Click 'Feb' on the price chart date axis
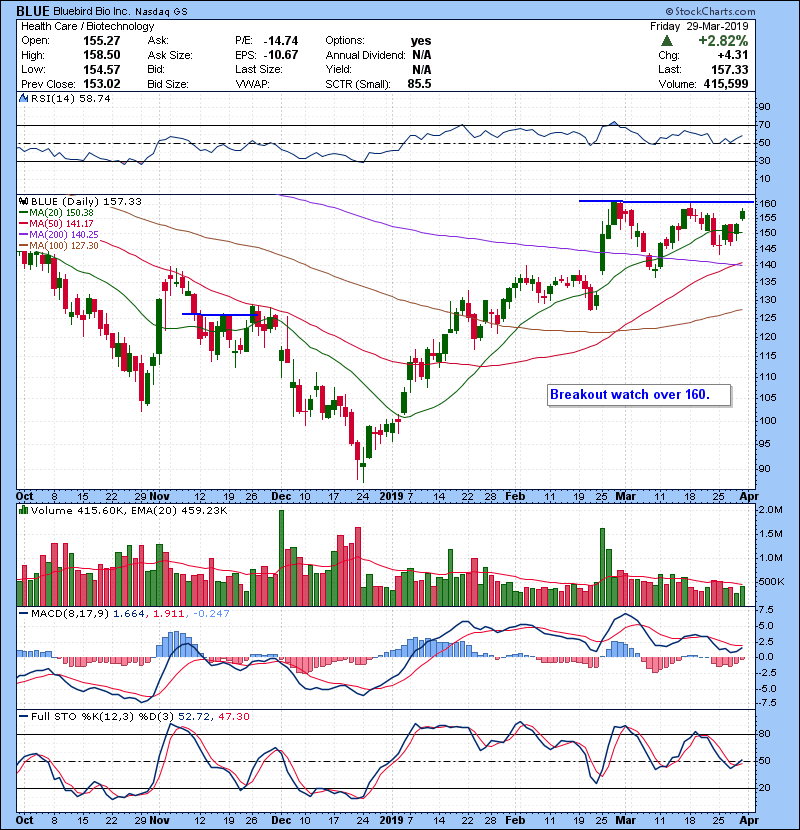 [x=515, y=497]
